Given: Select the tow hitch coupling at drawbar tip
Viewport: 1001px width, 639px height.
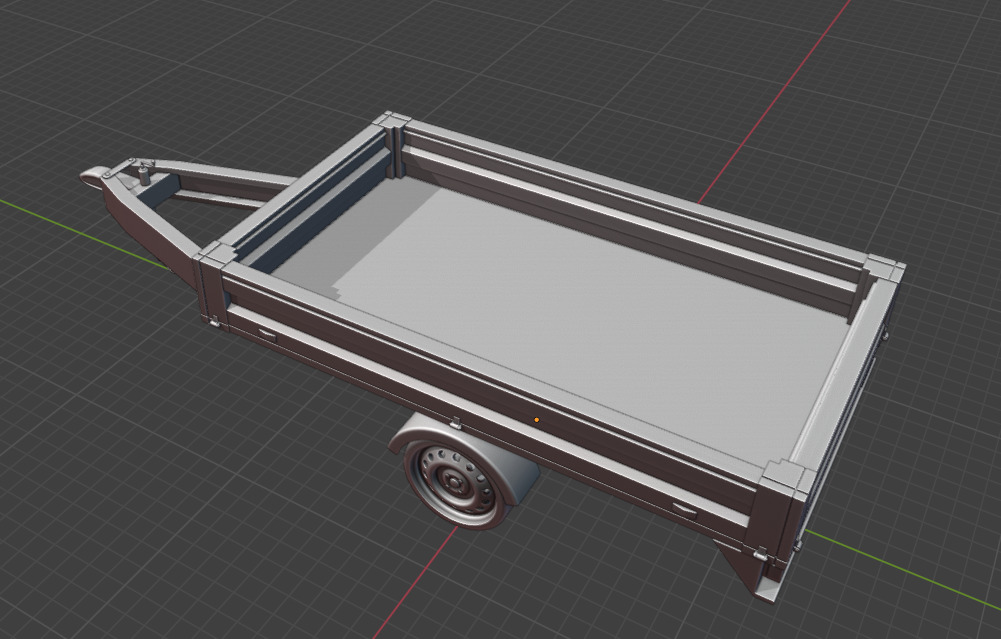Looking at the screenshot, I should click(94, 176).
